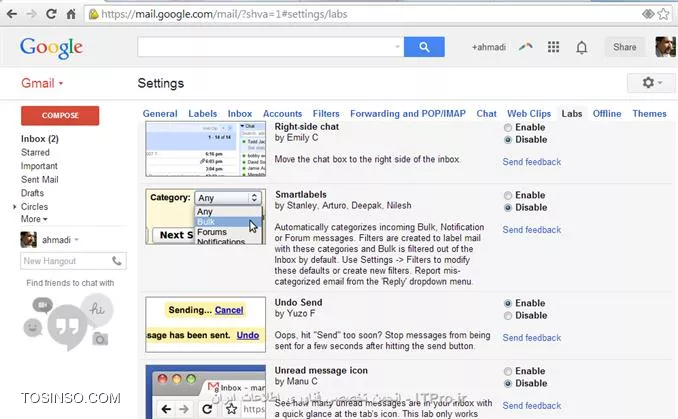Open the Web Clips tab
The image size is (678, 419).
(x=529, y=114)
